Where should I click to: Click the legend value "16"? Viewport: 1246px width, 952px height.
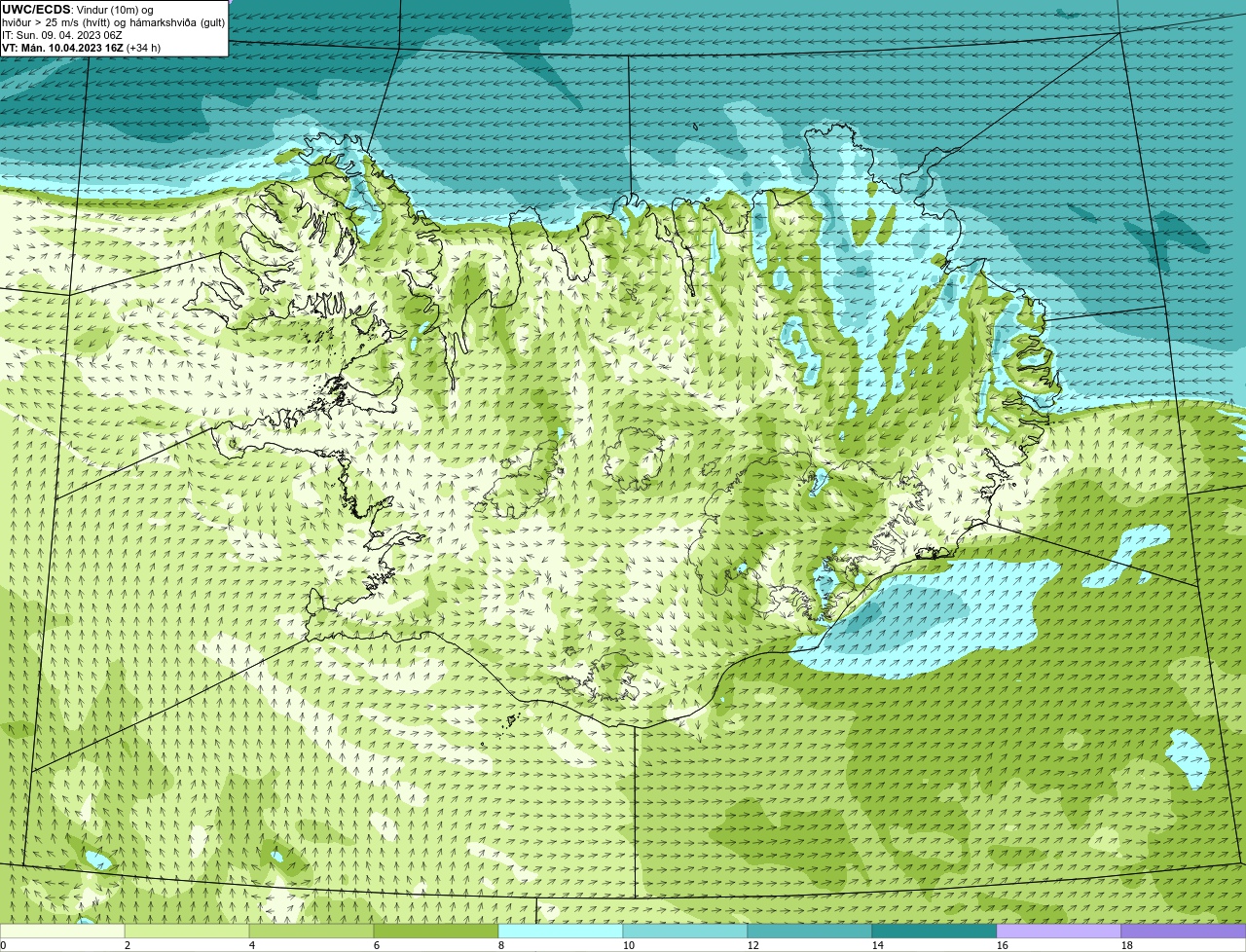1003,945
